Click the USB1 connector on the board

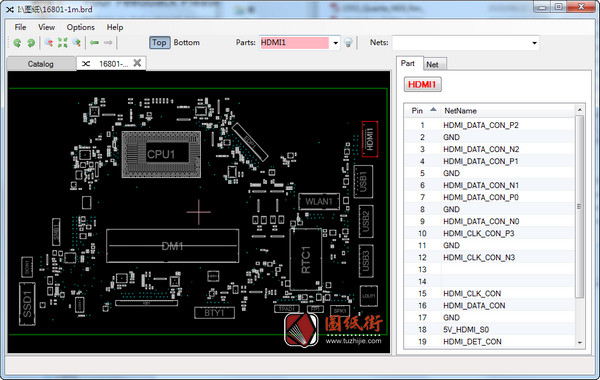[x=363, y=182]
